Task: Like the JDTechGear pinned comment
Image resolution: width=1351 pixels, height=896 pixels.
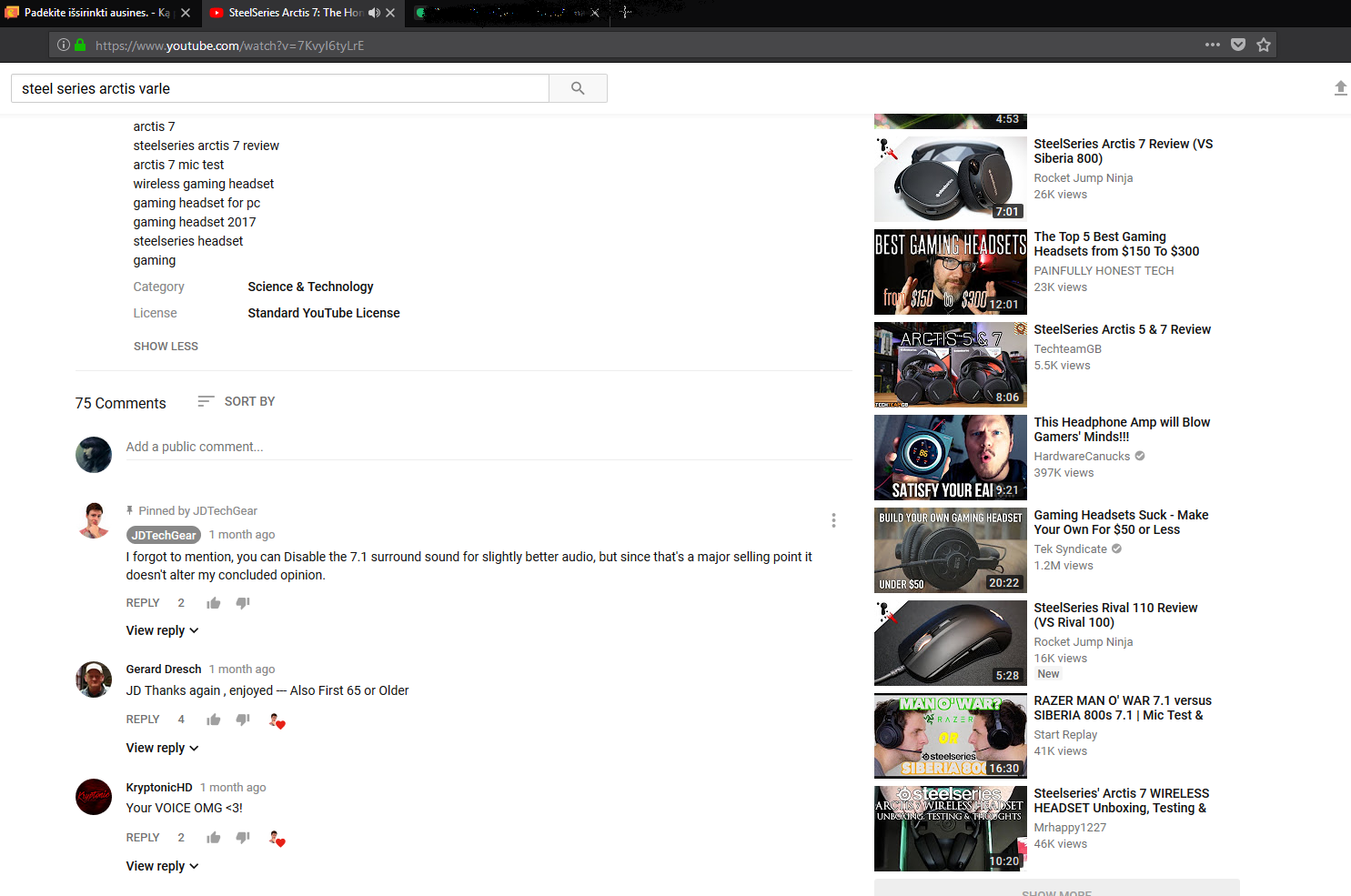Action: click(x=214, y=603)
